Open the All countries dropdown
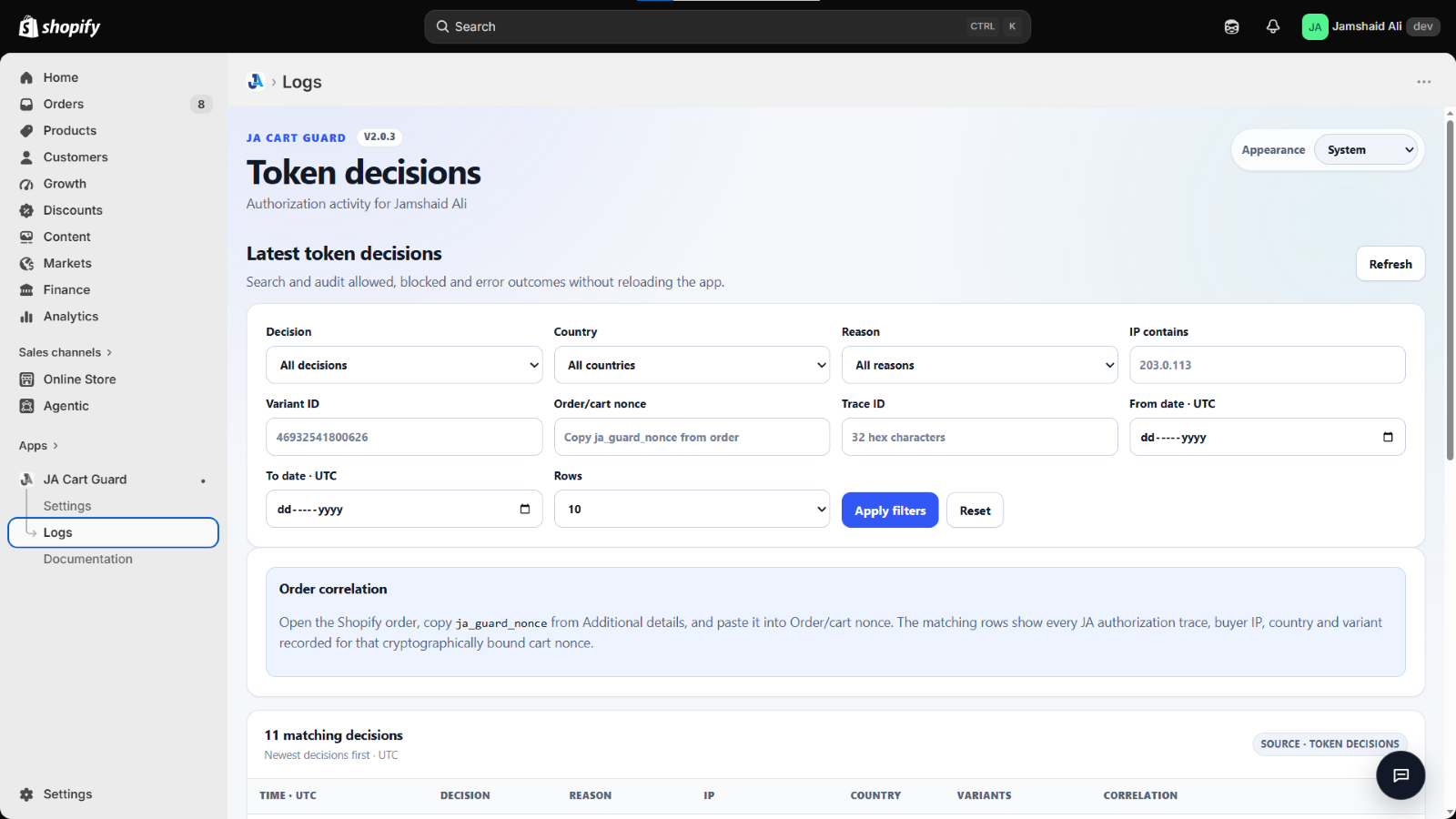This screenshot has height=819, width=1456. [692, 365]
